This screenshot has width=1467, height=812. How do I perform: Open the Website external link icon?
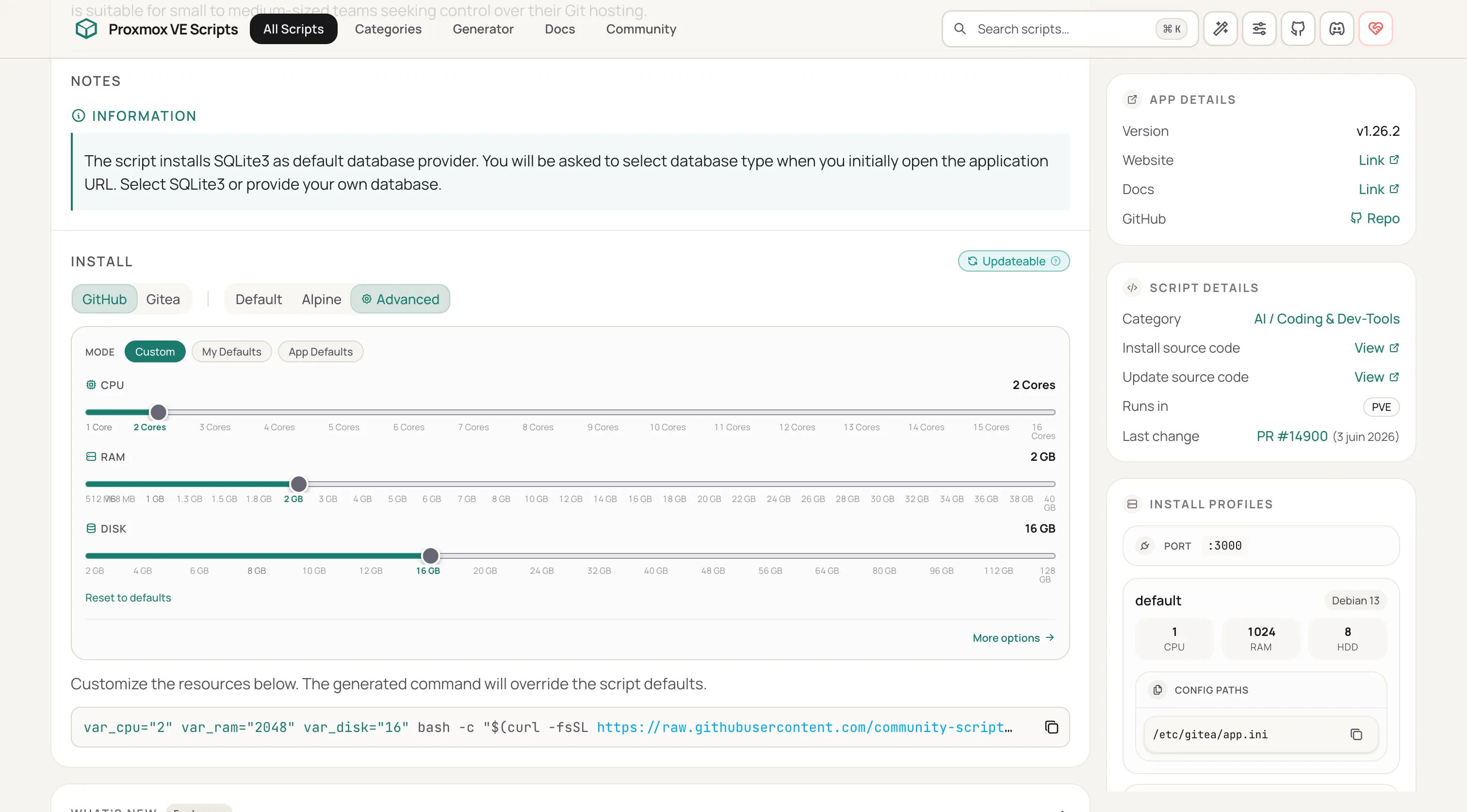tap(1394, 160)
